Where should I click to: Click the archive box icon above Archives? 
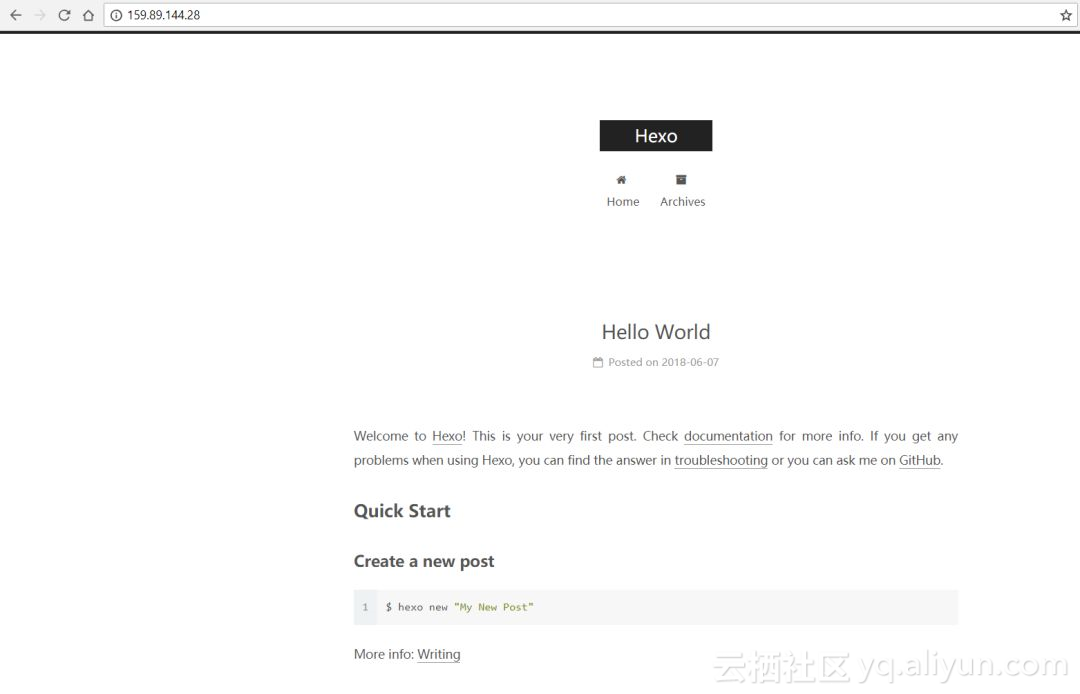click(681, 180)
